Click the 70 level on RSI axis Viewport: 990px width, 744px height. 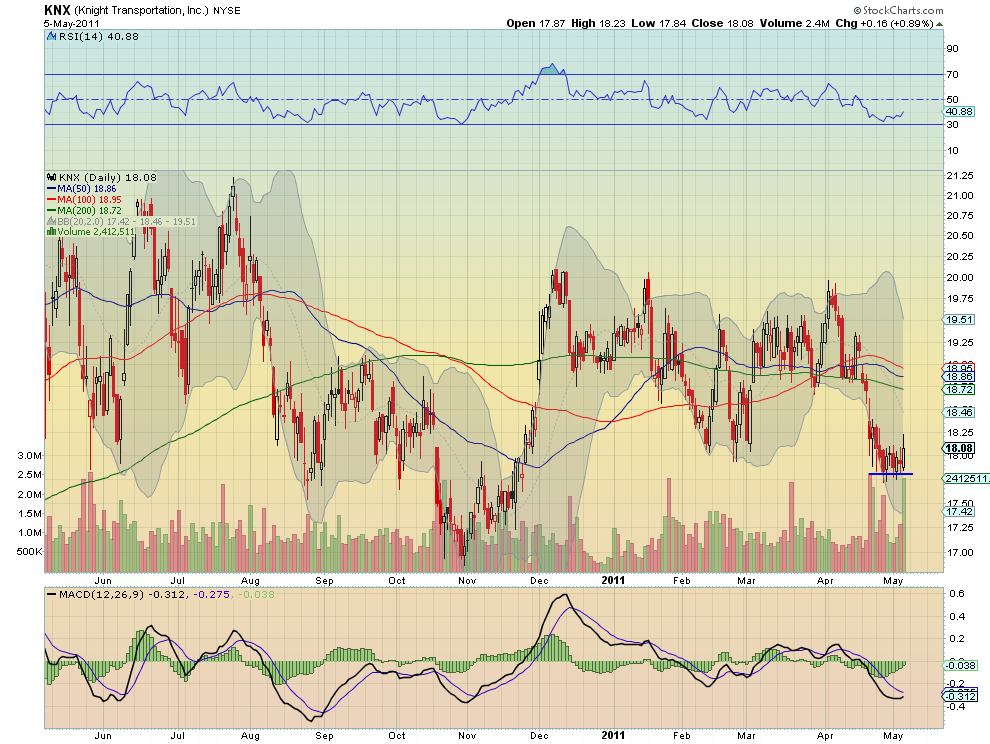tap(952, 75)
